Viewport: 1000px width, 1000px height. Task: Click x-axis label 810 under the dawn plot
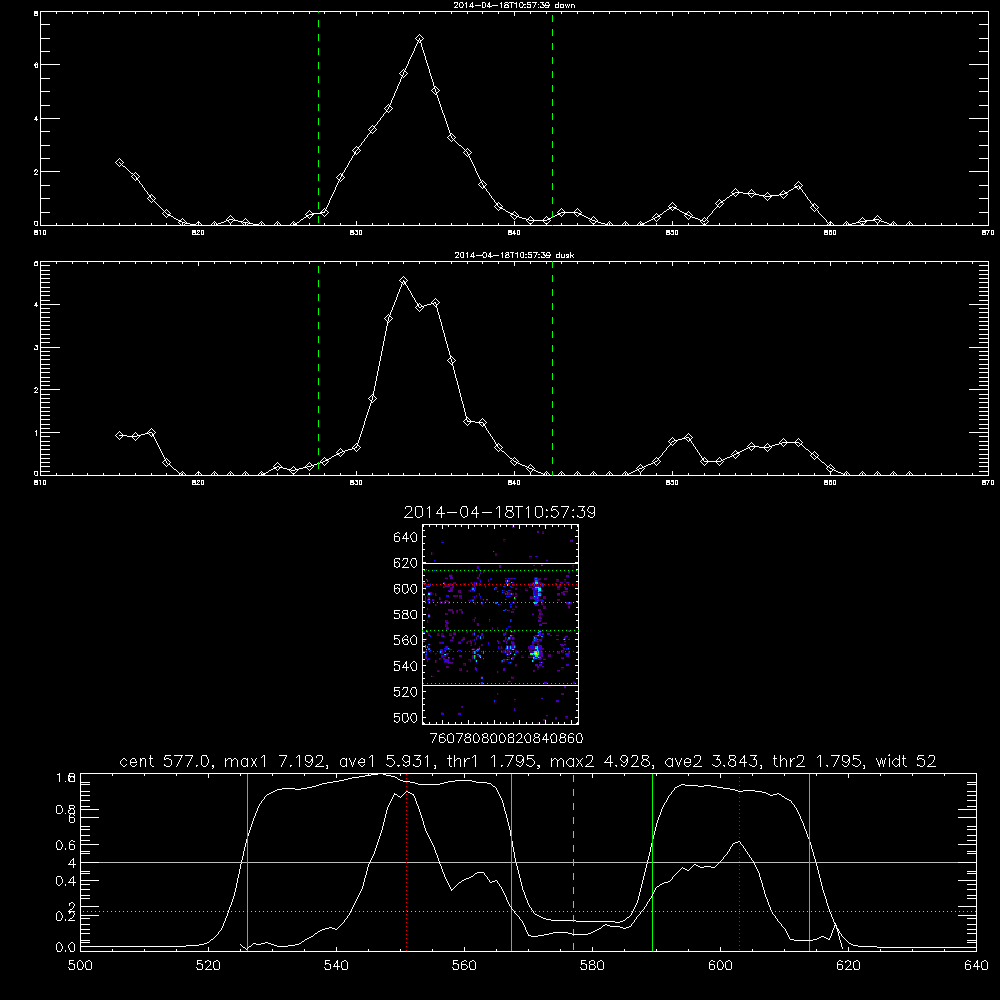tap(40, 233)
